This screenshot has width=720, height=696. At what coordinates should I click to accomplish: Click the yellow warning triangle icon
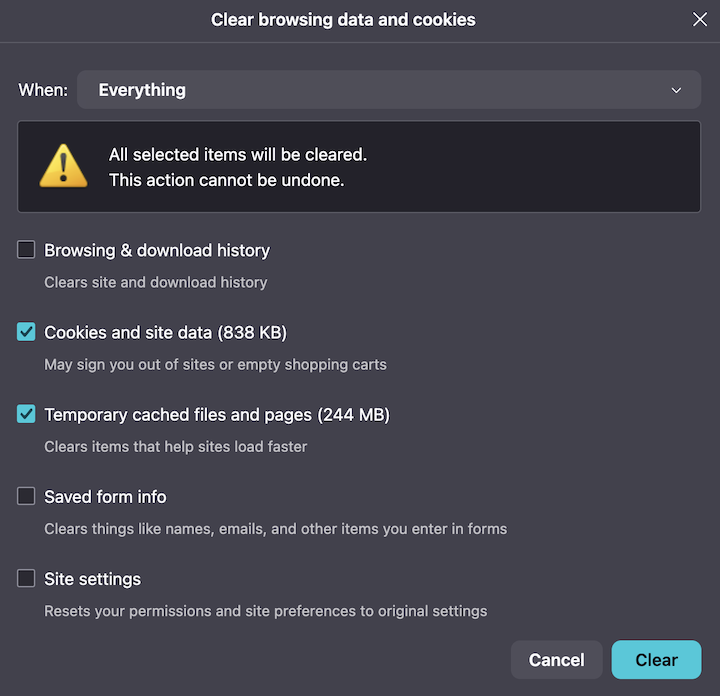tap(63, 166)
